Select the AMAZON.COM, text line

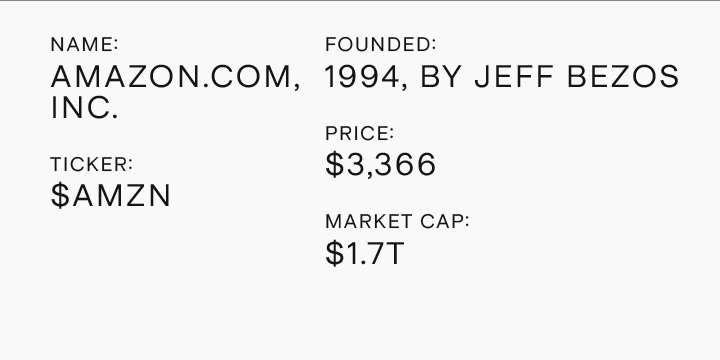tap(176, 77)
